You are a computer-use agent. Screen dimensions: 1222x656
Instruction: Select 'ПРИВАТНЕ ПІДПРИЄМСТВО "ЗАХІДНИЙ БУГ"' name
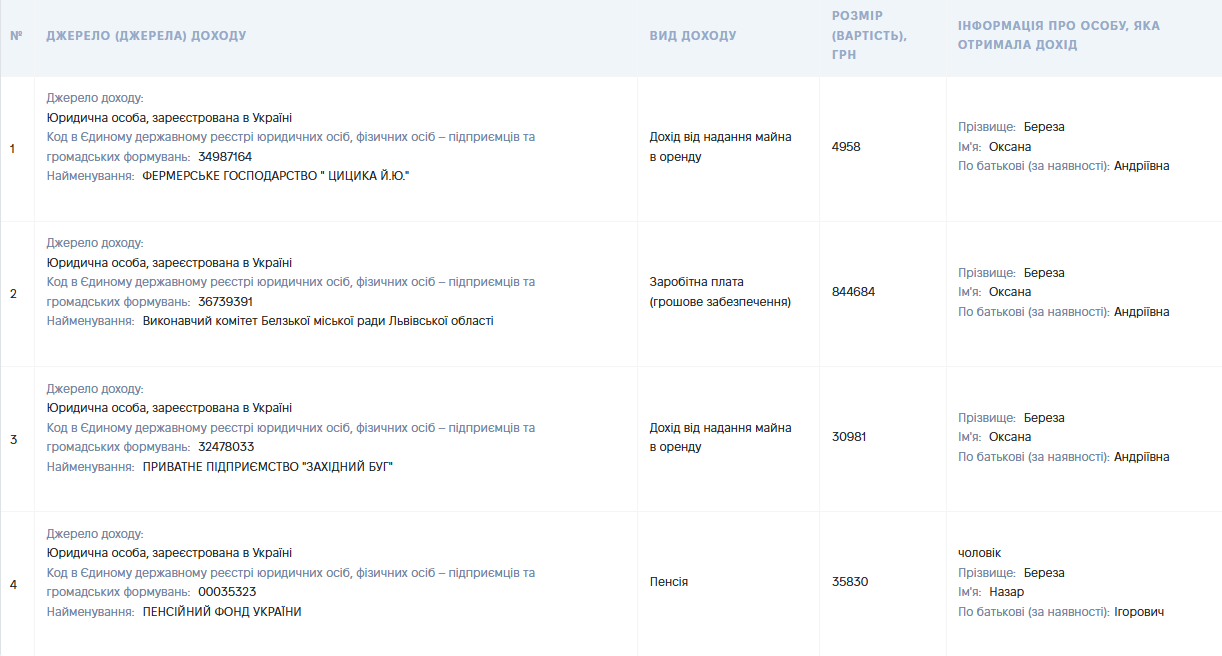tap(268, 466)
